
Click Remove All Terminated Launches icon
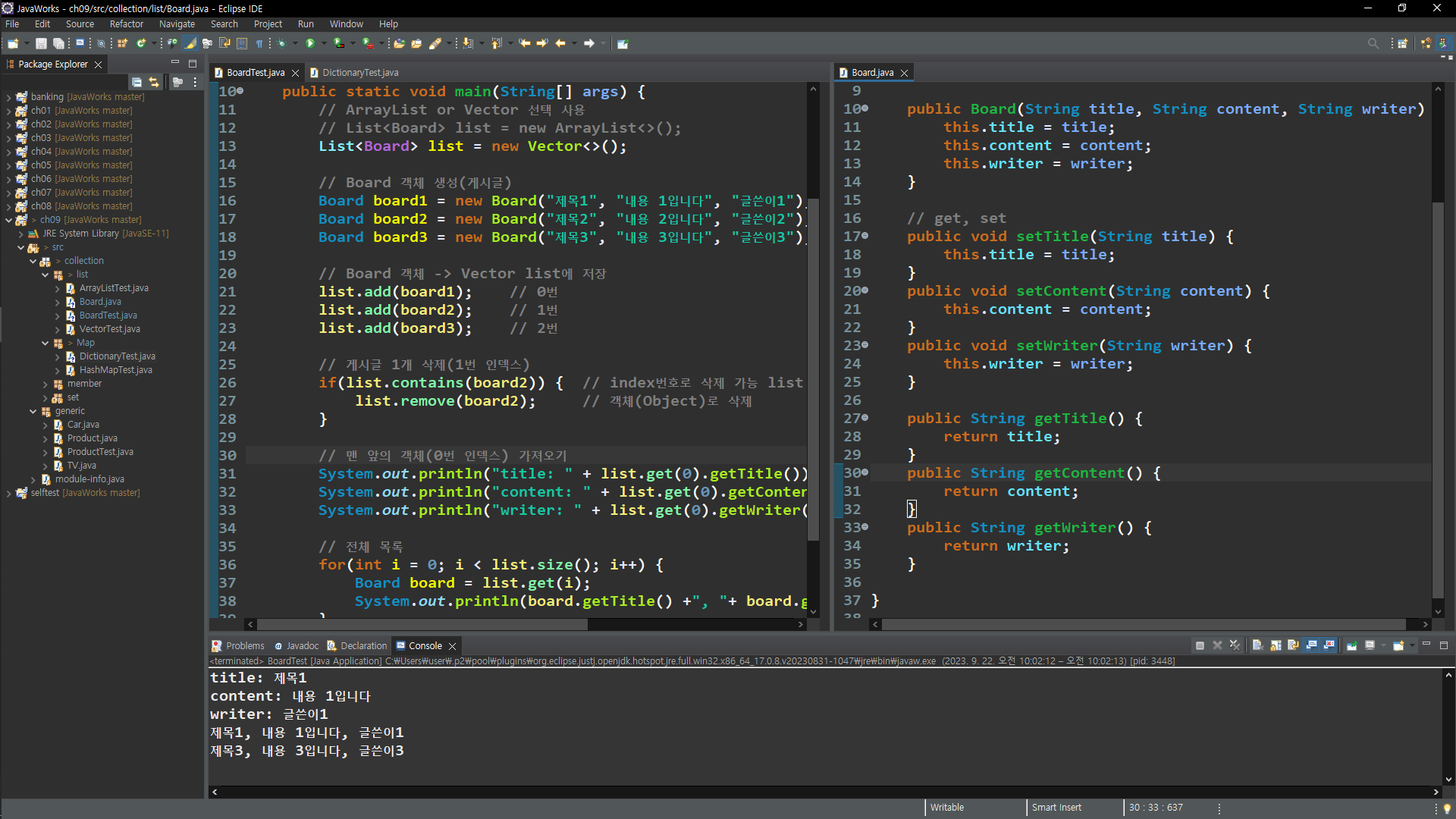1235,645
